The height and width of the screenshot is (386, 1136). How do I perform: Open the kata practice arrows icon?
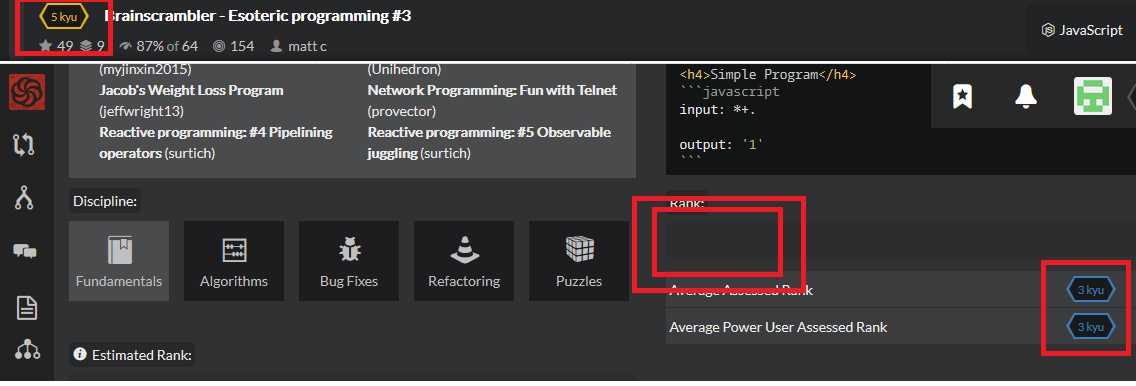pos(25,144)
